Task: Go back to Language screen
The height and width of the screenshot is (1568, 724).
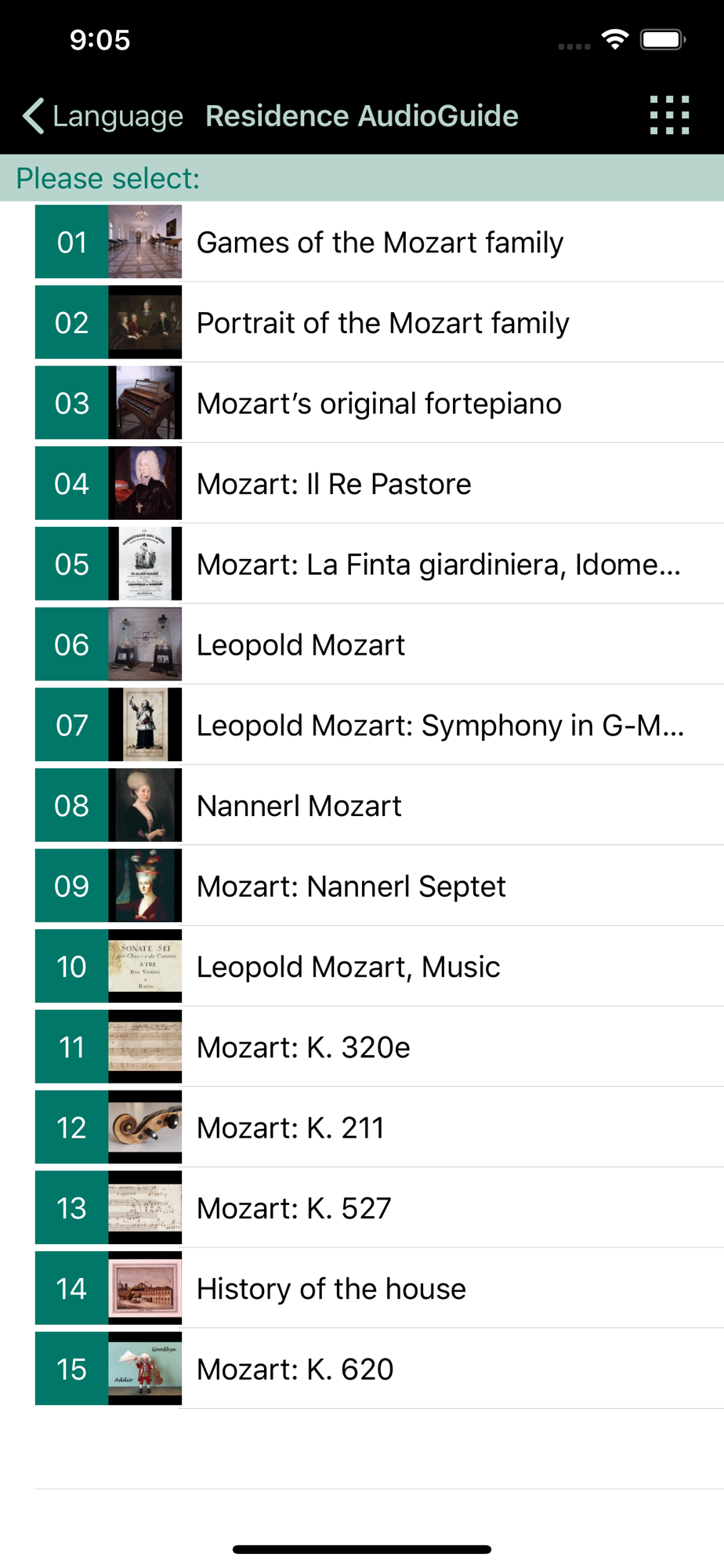Action: point(103,116)
